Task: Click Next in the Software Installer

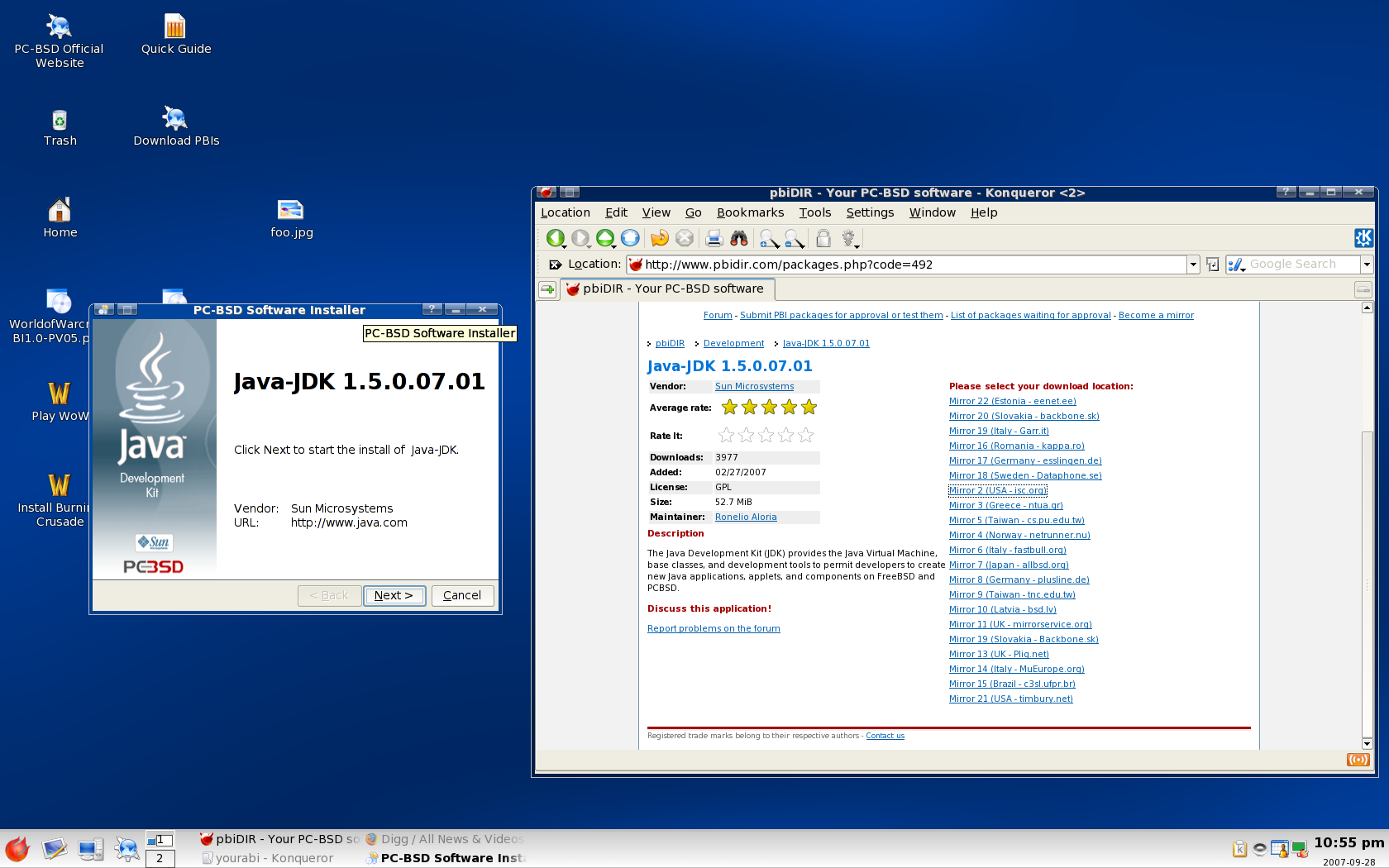Action: [x=394, y=595]
